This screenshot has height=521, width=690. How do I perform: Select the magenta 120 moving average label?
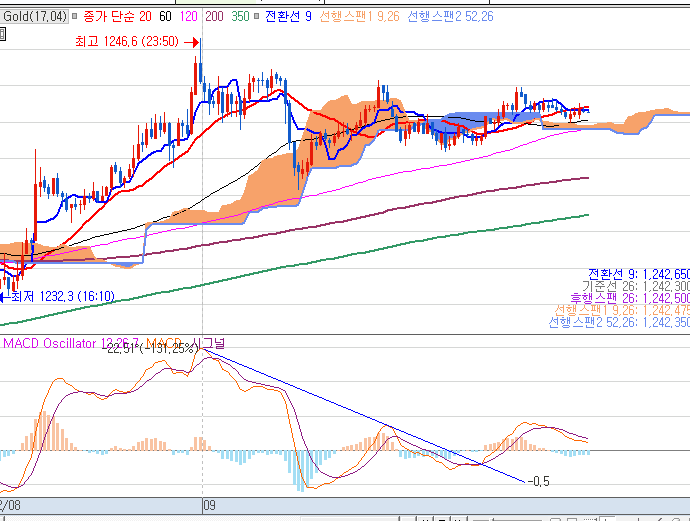[188, 17]
